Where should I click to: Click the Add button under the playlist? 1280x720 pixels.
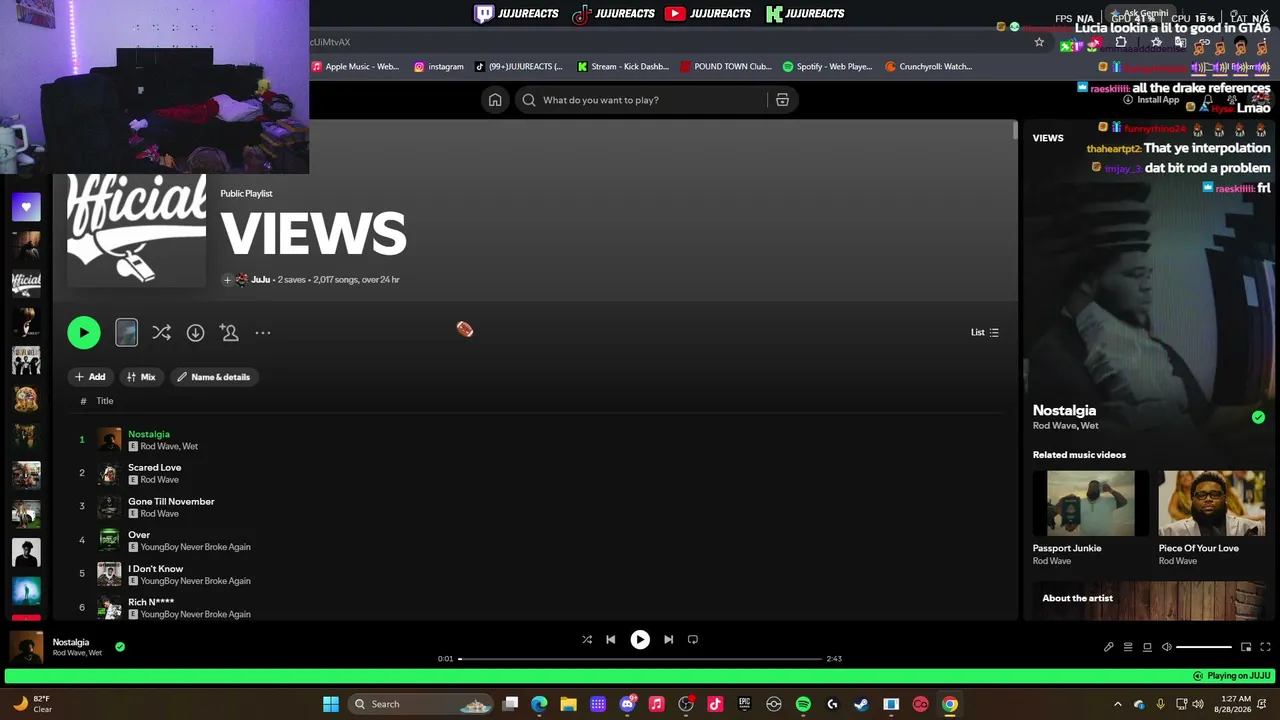[x=90, y=377]
